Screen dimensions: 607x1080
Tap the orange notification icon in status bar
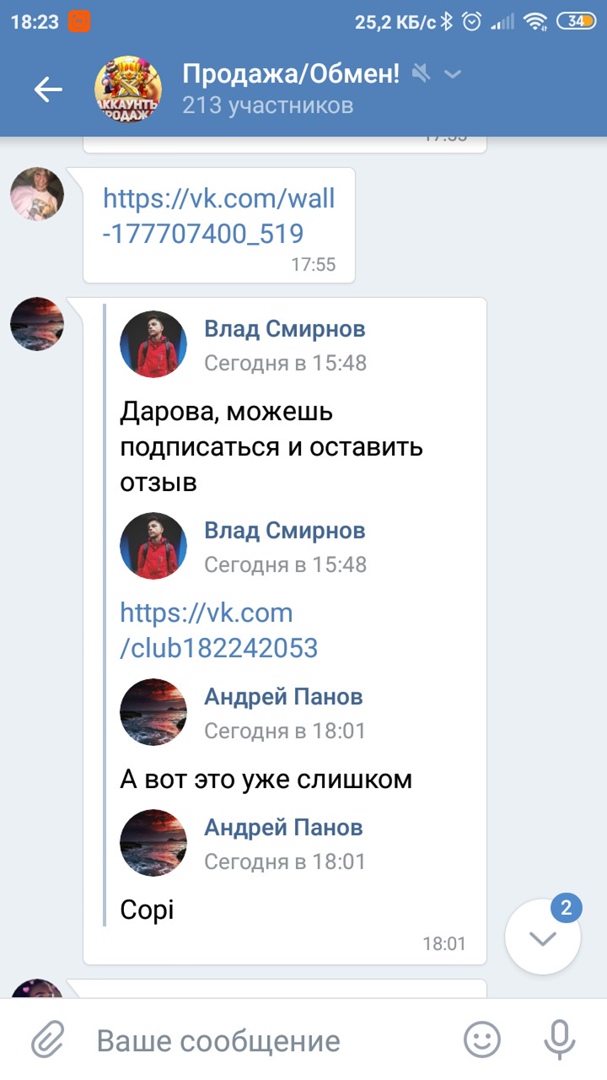coord(79,21)
